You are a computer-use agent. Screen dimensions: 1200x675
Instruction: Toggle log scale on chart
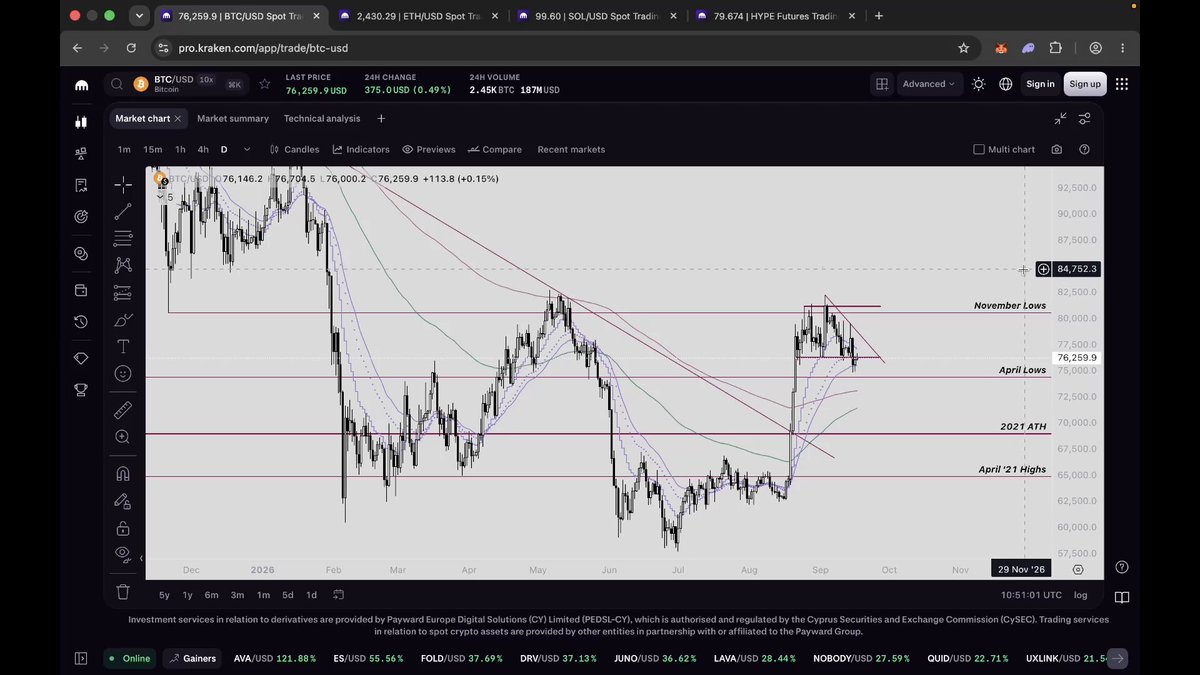[x=1081, y=595]
